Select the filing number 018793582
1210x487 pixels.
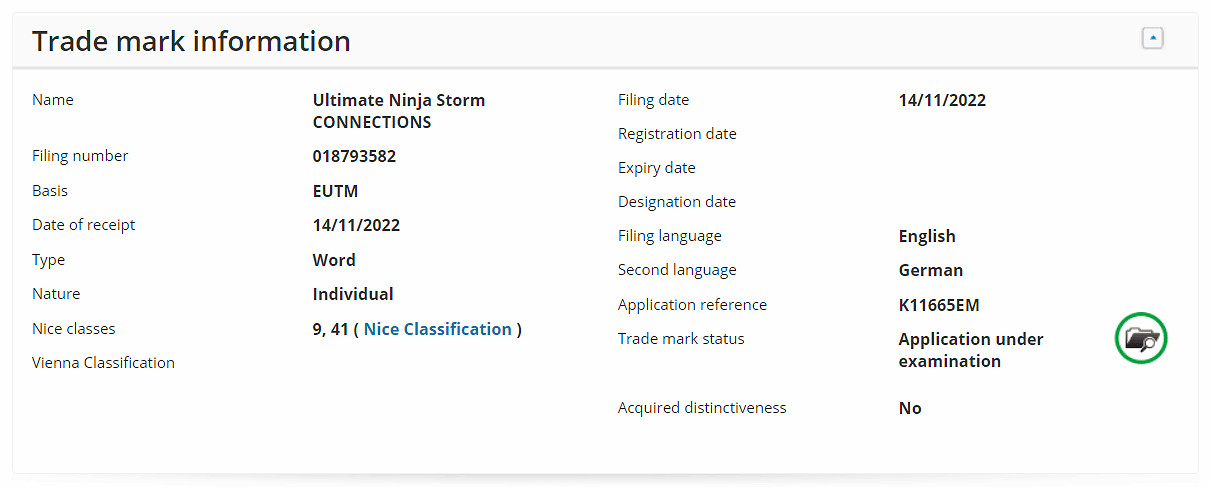pyautogui.click(x=354, y=156)
